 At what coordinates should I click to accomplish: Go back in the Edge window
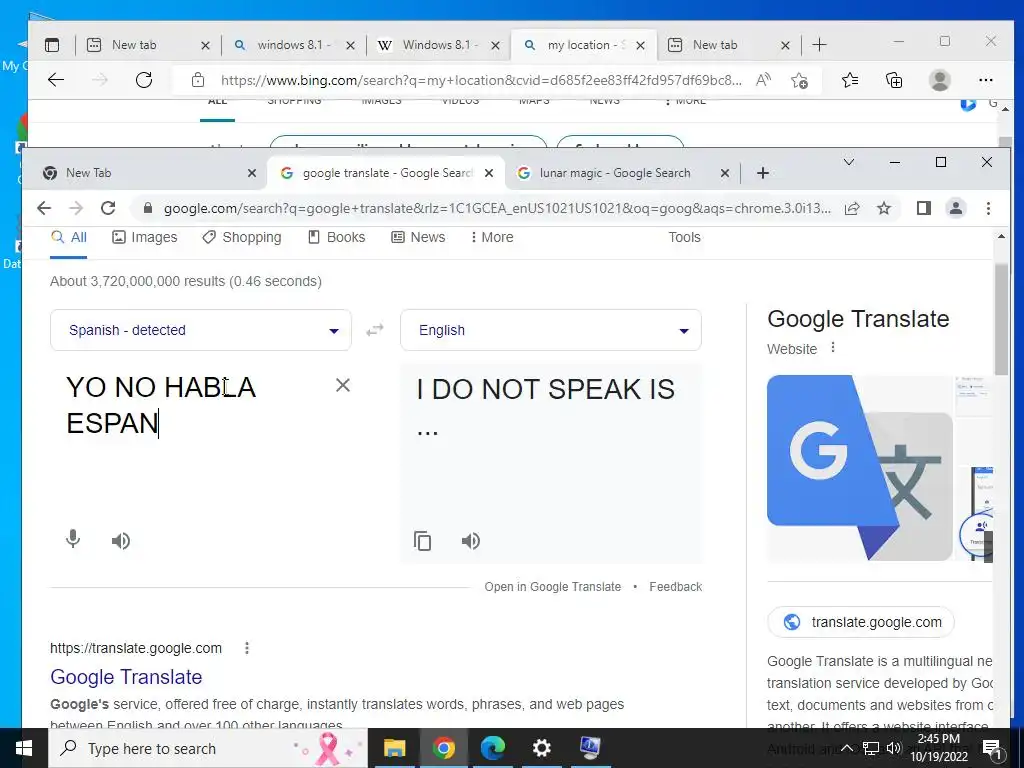(56, 80)
